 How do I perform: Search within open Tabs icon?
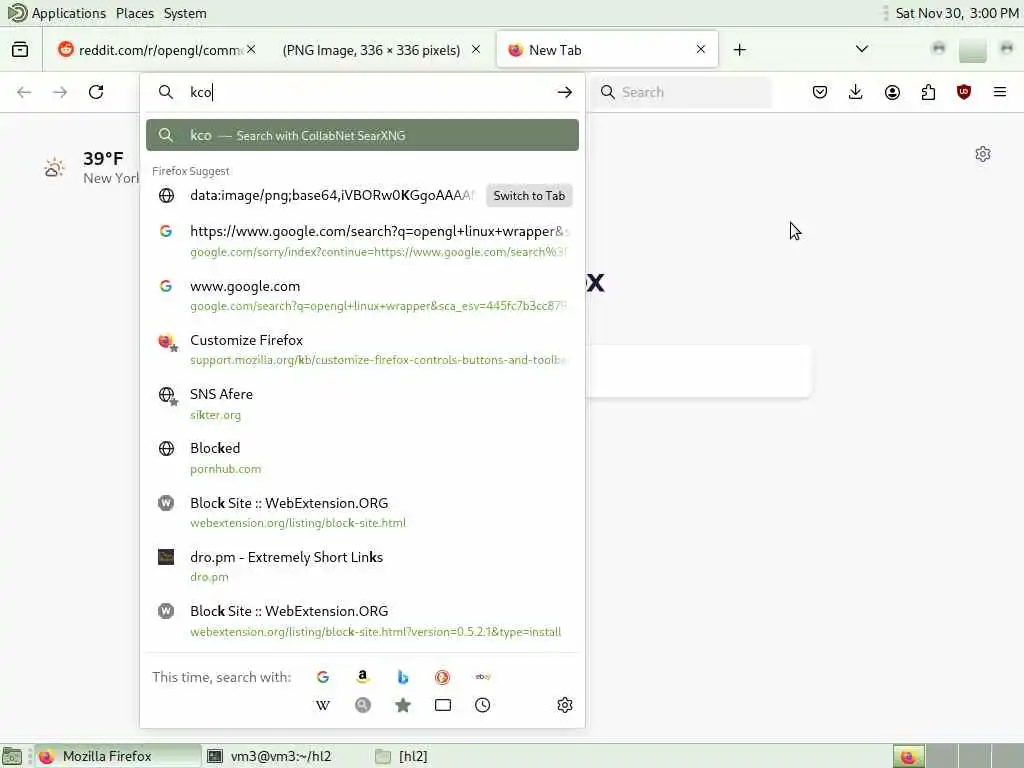click(443, 705)
